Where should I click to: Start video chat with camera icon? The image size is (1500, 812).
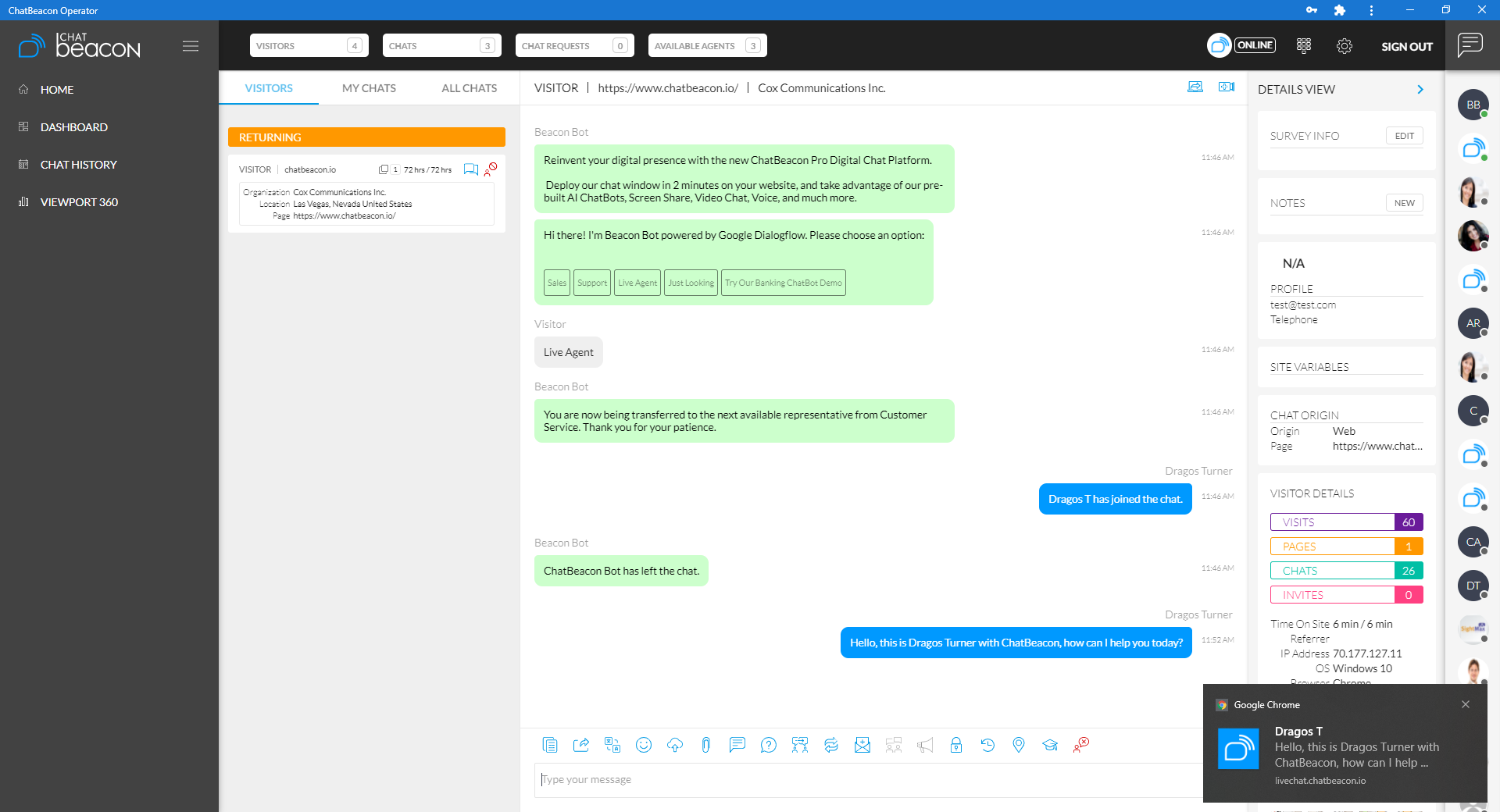pos(1227,87)
